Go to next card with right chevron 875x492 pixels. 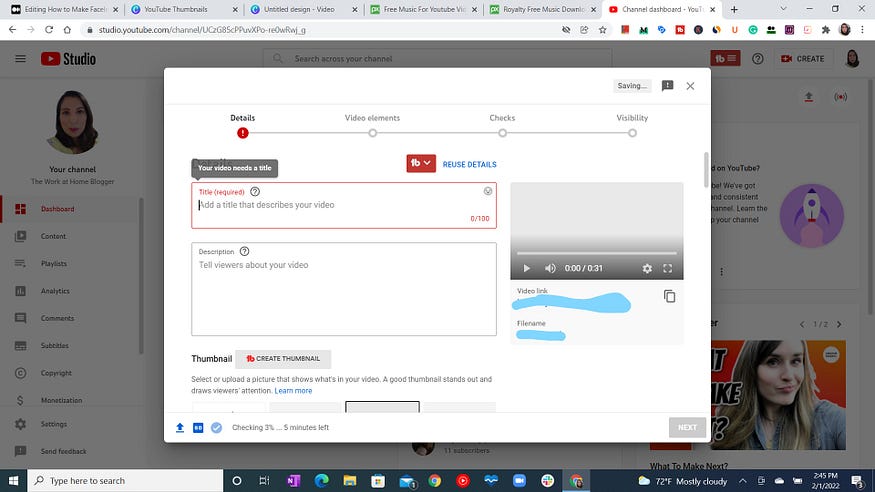(839, 324)
